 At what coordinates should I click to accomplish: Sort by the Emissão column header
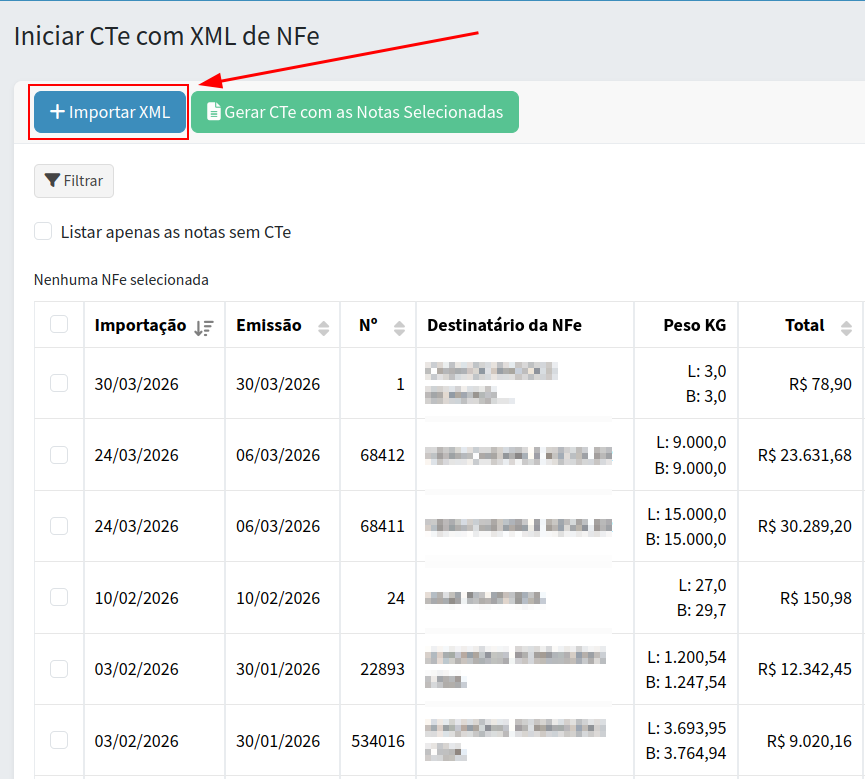(268, 325)
